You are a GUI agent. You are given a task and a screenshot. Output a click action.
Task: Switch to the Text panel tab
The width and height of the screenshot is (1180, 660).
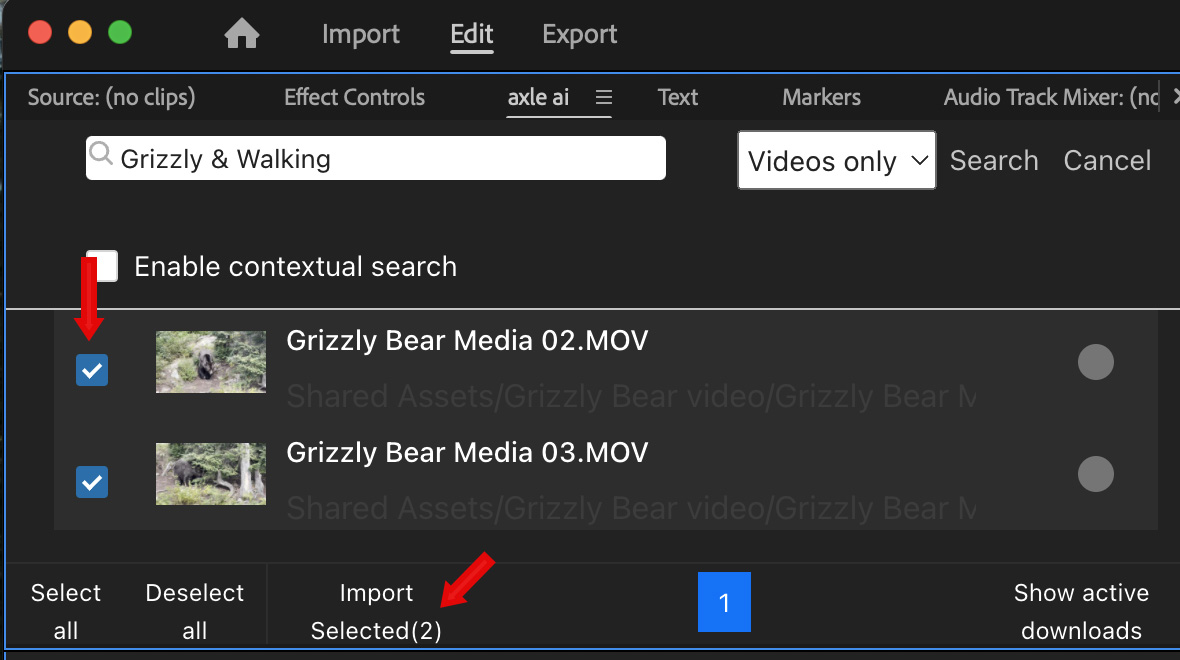click(677, 97)
